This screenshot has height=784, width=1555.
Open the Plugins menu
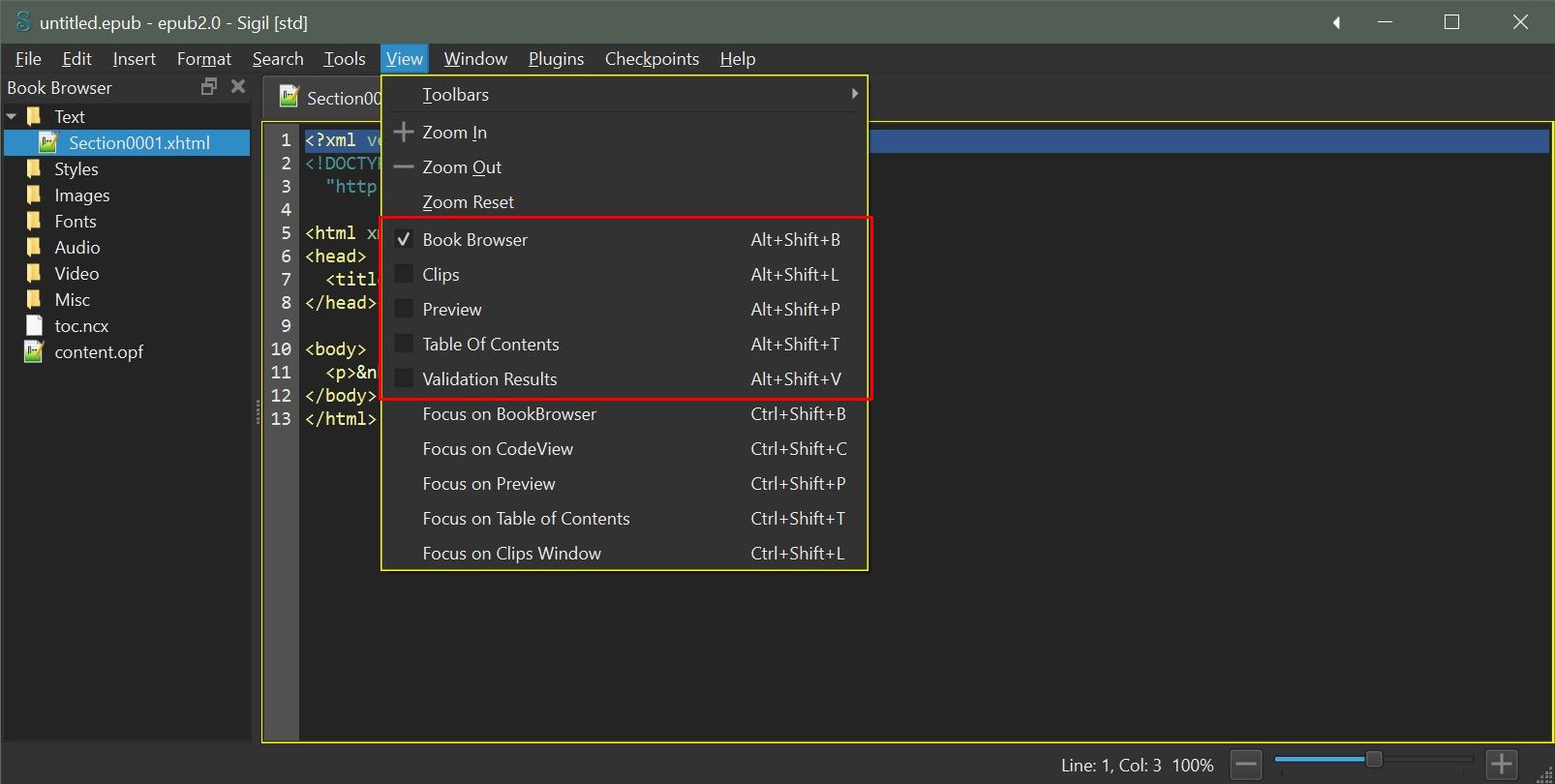coord(556,59)
